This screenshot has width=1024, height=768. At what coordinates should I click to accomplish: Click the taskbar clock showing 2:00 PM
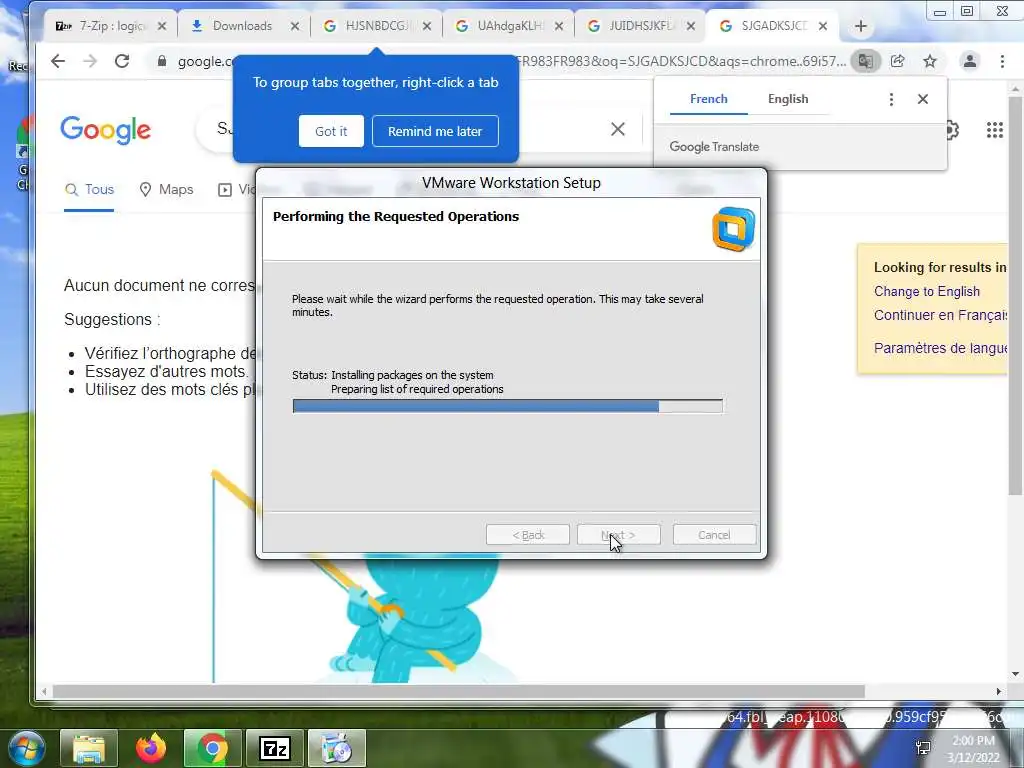coord(973,748)
